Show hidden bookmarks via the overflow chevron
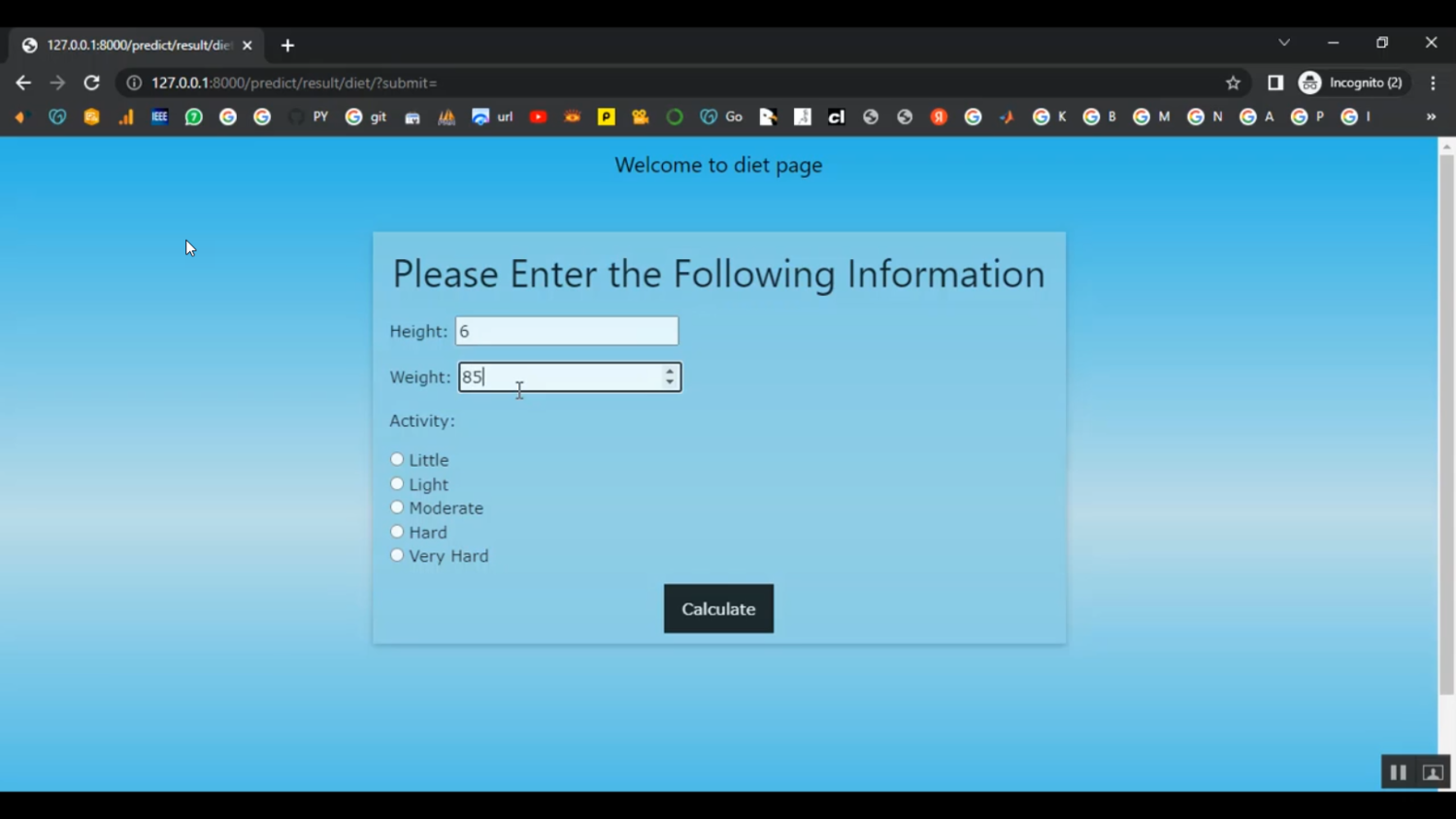The height and width of the screenshot is (819, 1456). (x=1431, y=117)
